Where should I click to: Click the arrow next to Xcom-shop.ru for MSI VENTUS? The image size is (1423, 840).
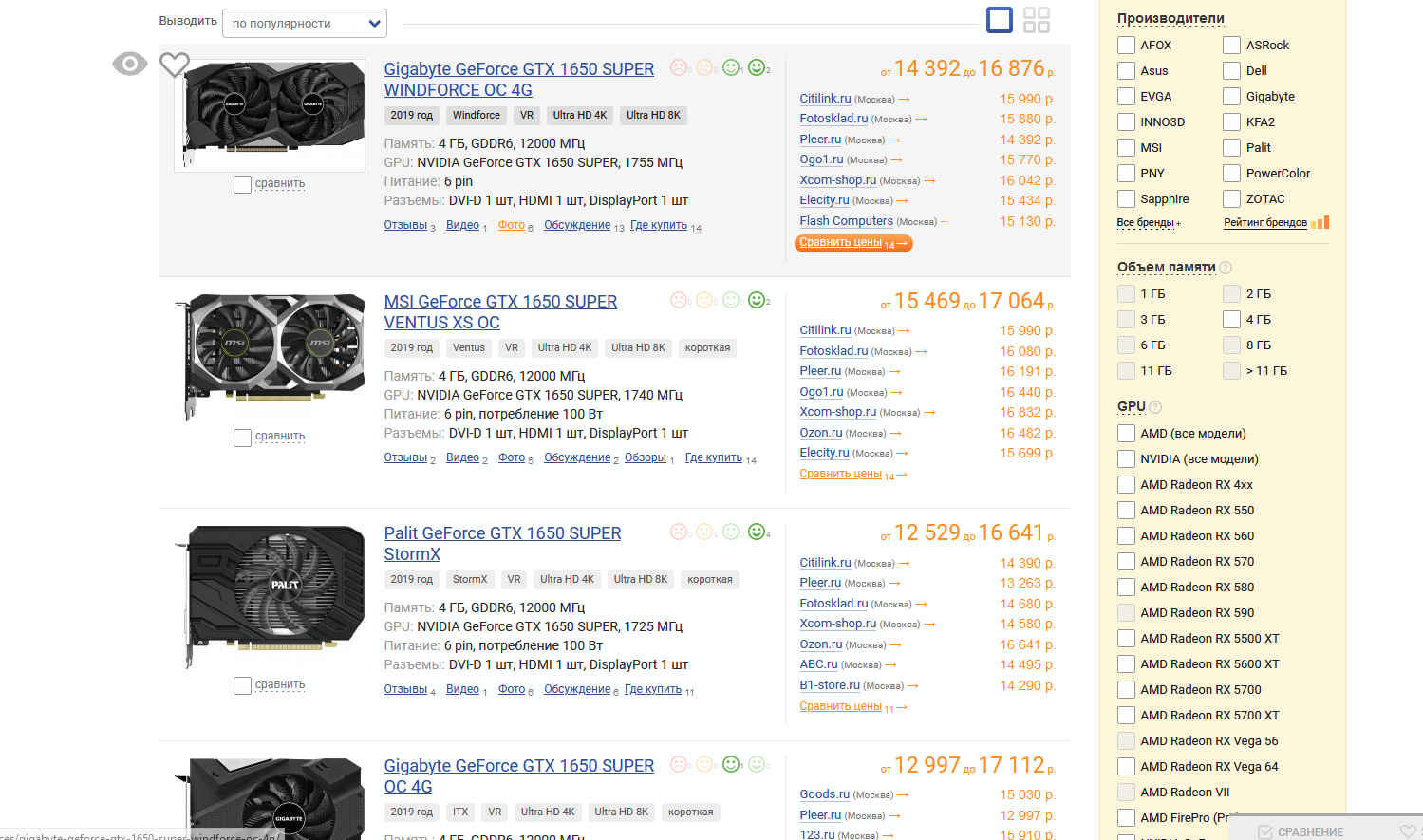[929, 412]
